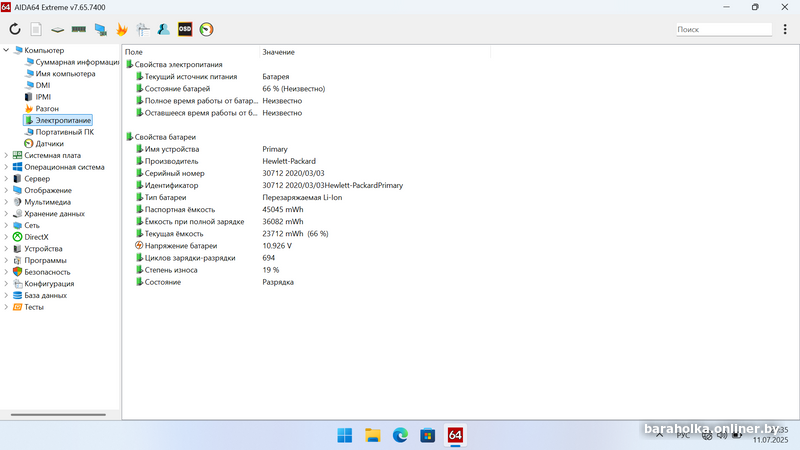Expand the Отображение tree node
Viewport: 800px width, 450px height.
(x=6, y=190)
